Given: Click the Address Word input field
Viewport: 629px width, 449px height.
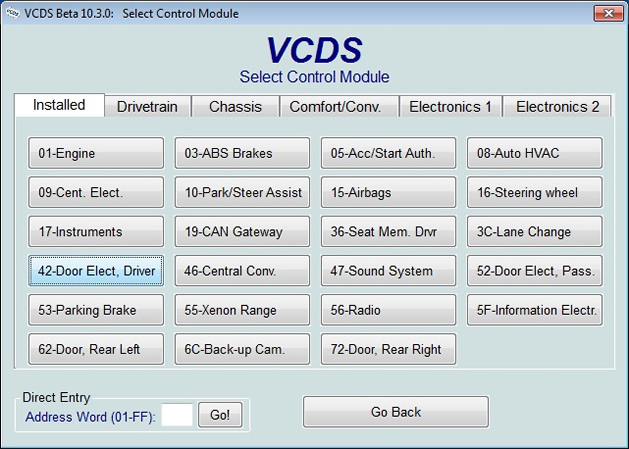Looking at the screenshot, I should pyautogui.click(x=177, y=416).
